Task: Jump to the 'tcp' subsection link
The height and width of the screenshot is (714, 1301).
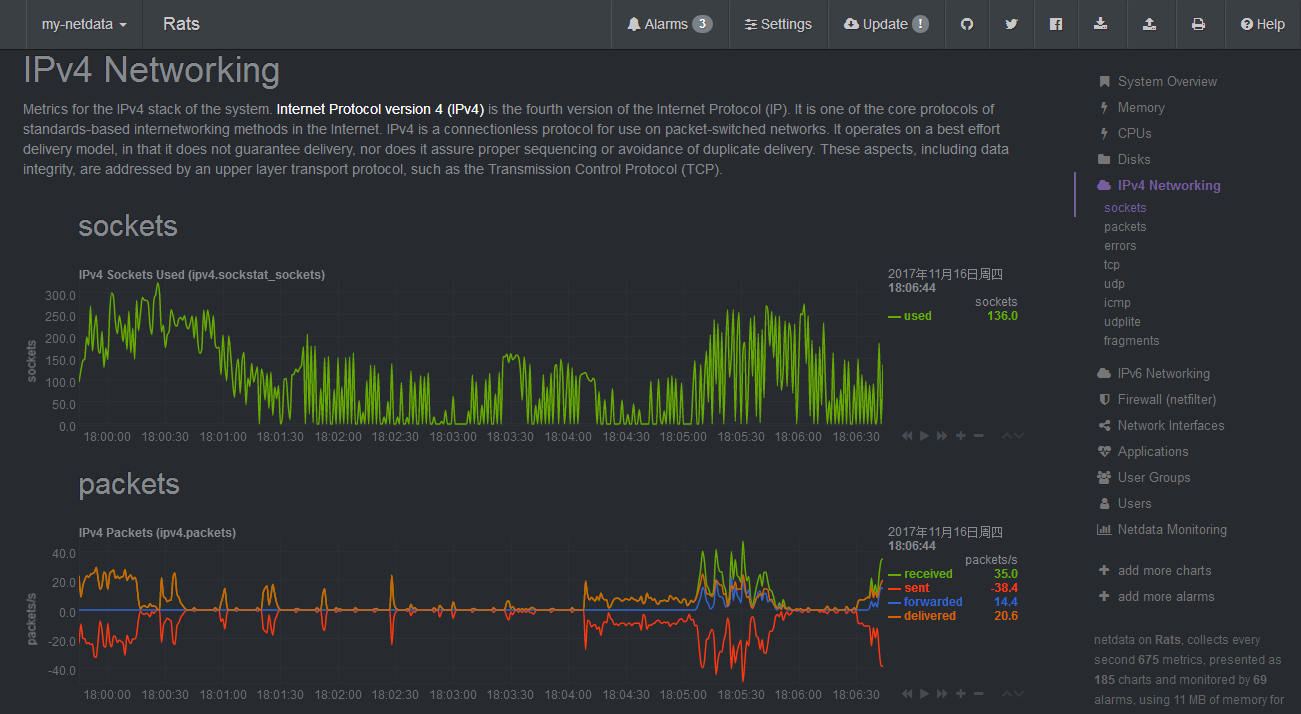Action: (1111, 265)
